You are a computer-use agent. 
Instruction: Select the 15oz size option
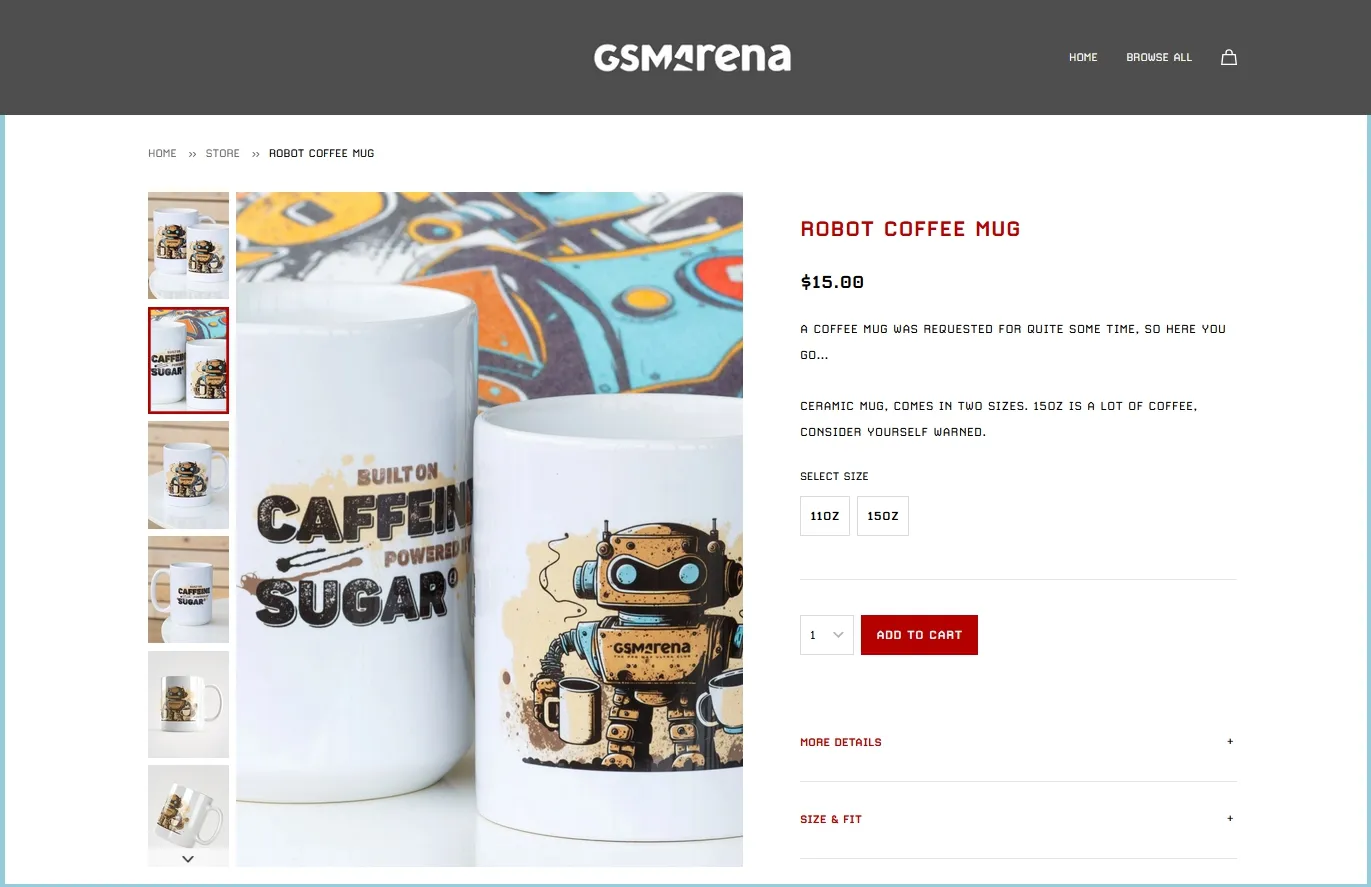coord(883,516)
